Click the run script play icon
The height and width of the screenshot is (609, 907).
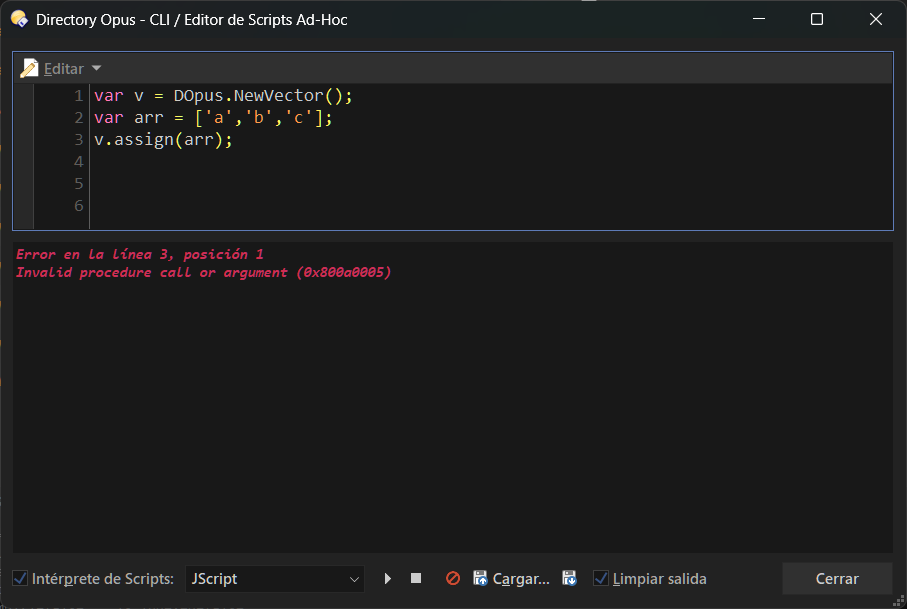pos(388,578)
